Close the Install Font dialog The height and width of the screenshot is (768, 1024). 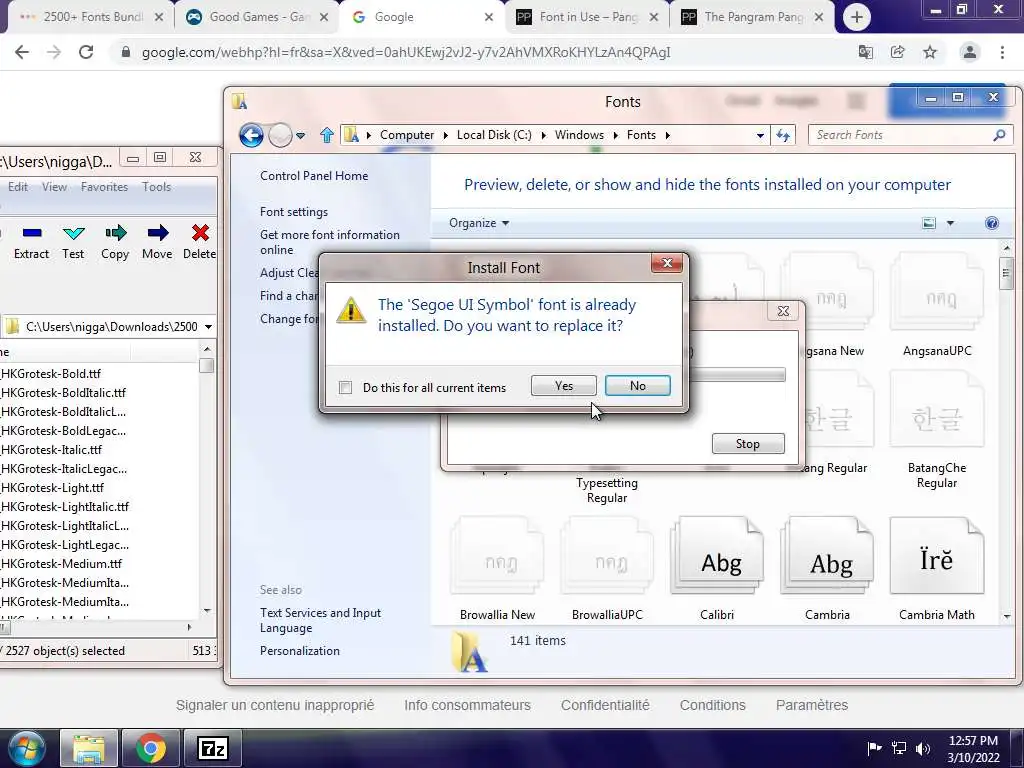[x=667, y=263]
